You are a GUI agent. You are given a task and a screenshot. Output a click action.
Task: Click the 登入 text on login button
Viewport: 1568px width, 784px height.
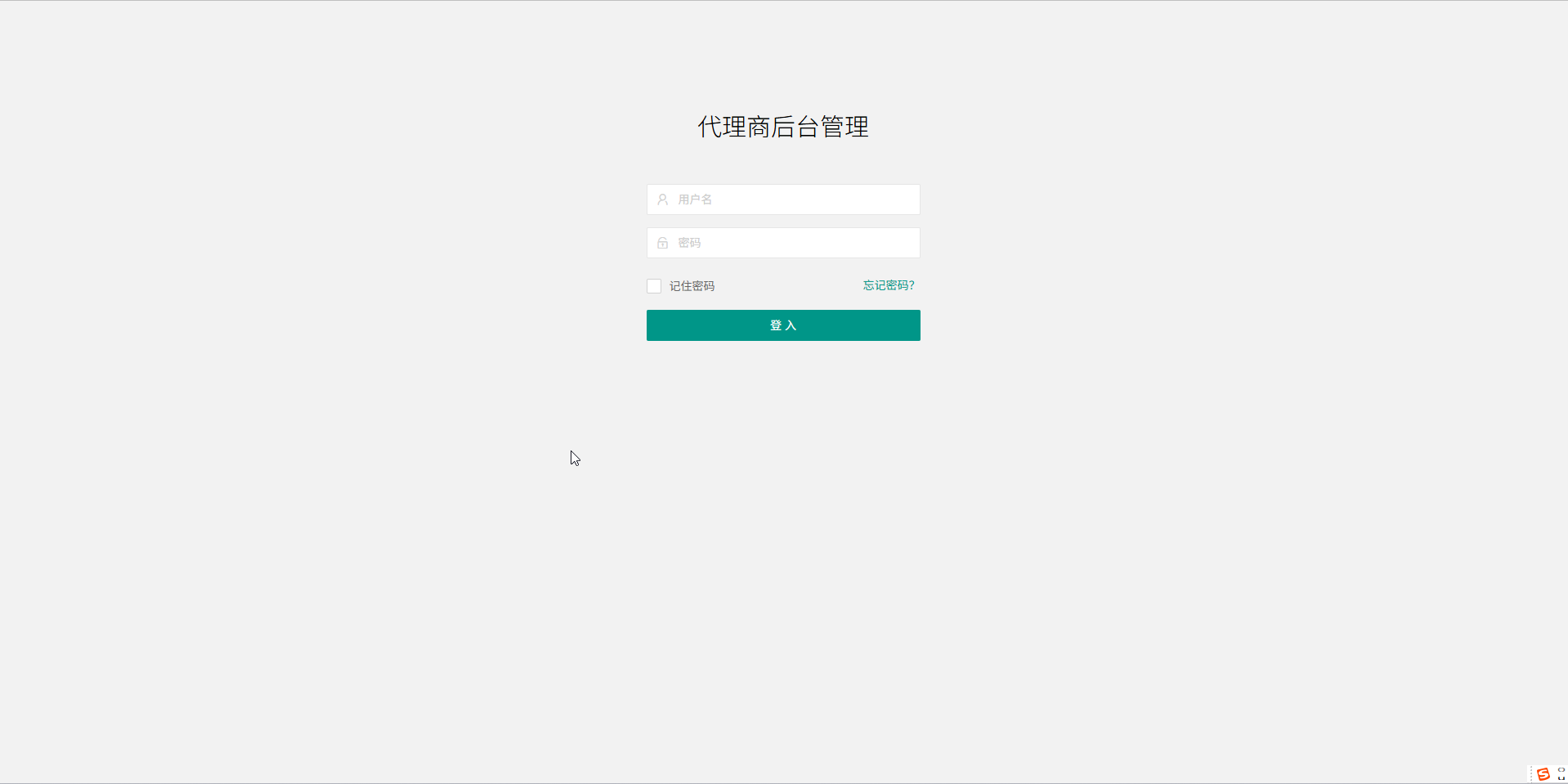point(782,325)
